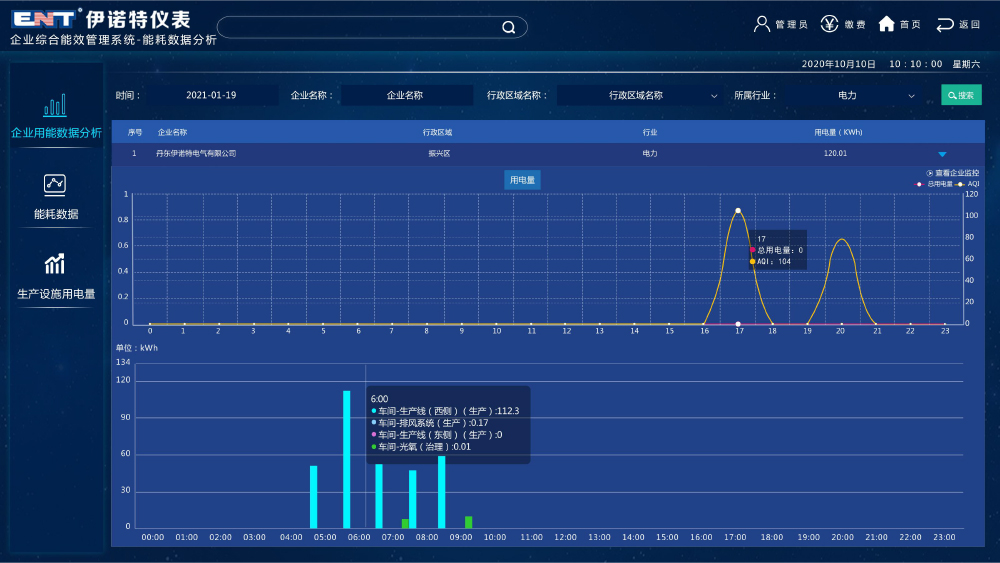Open the 查看企业监控 link
Viewport: 1000px width, 563px height.
tap(953, 173)
